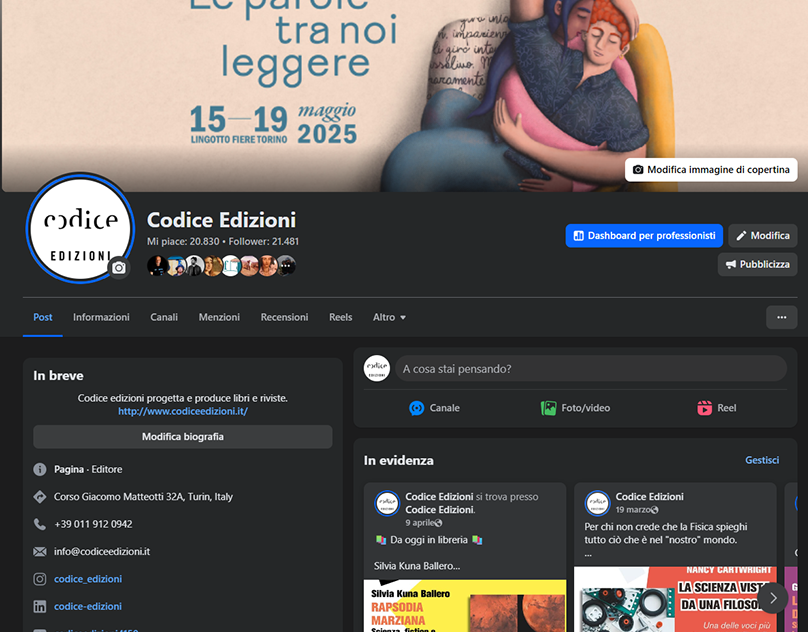Image resolution: width=808 pixels, height=632 pixels.
Task: Open the three-dots page options menu
Action: point(782,317)
